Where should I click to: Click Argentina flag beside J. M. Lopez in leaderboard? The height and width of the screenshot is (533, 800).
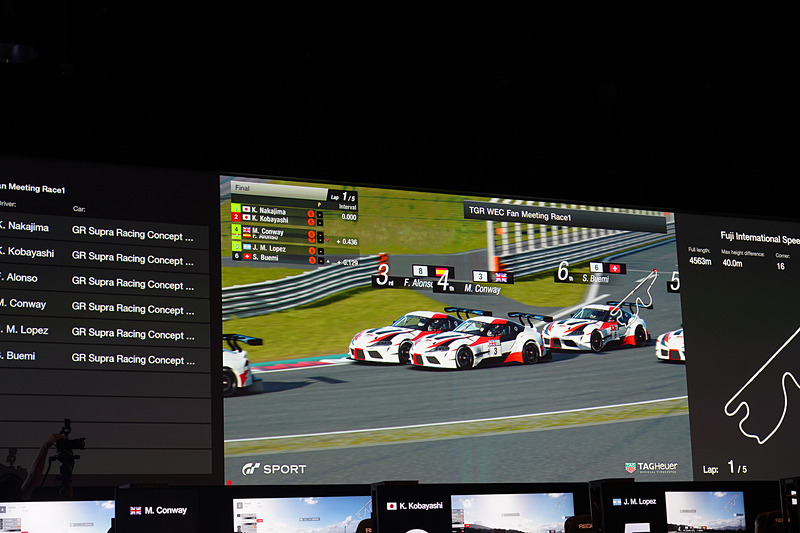click(247, 247)
